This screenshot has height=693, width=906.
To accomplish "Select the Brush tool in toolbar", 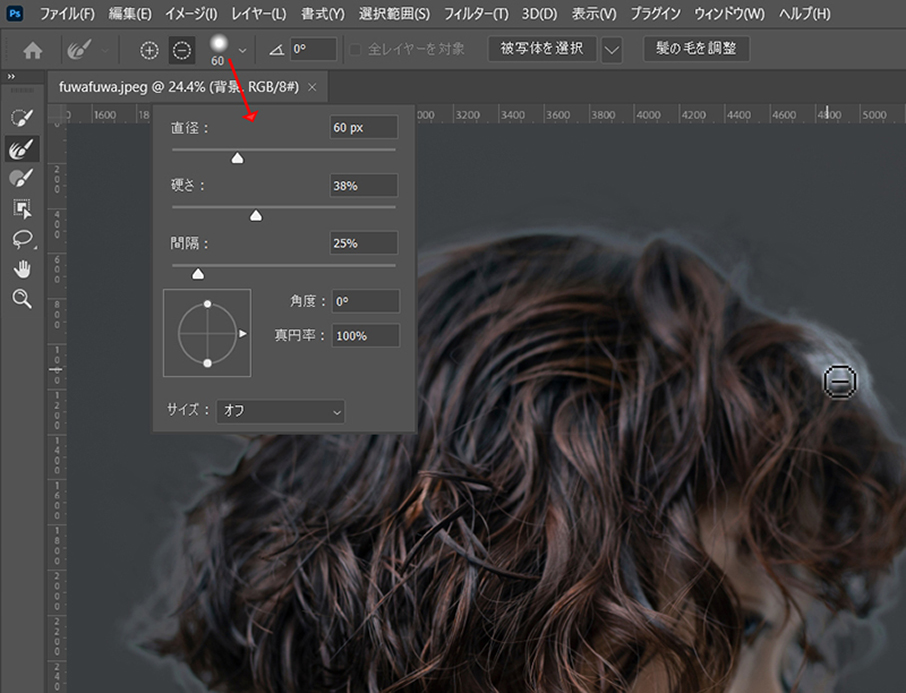I will (x=22, y=178).
